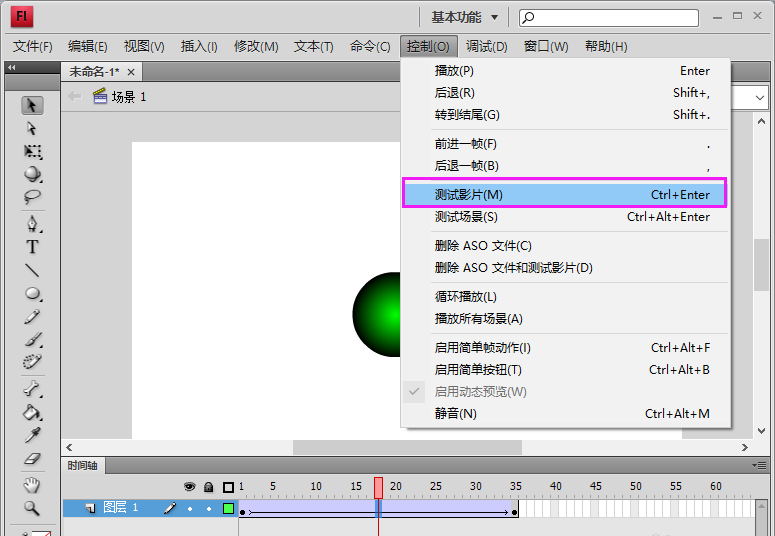The image size is (775, 536).
Task: Select the Deco tool
Action: click(32, 362)
